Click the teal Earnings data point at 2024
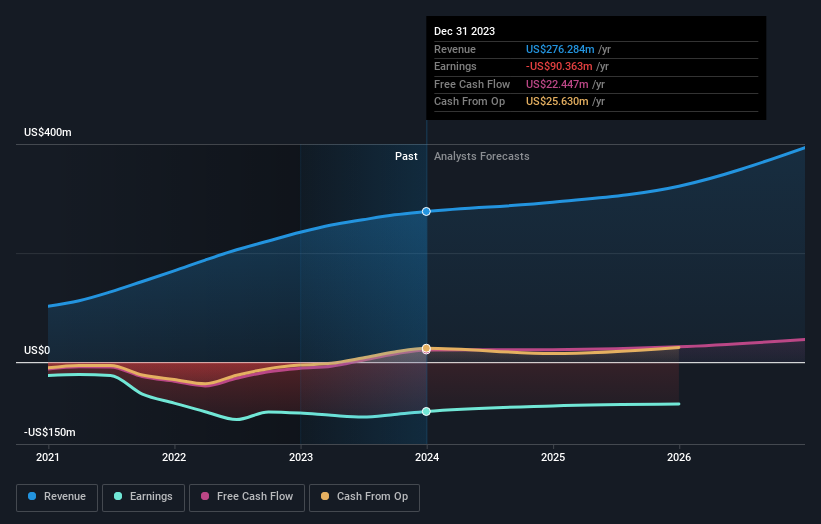 426,411
